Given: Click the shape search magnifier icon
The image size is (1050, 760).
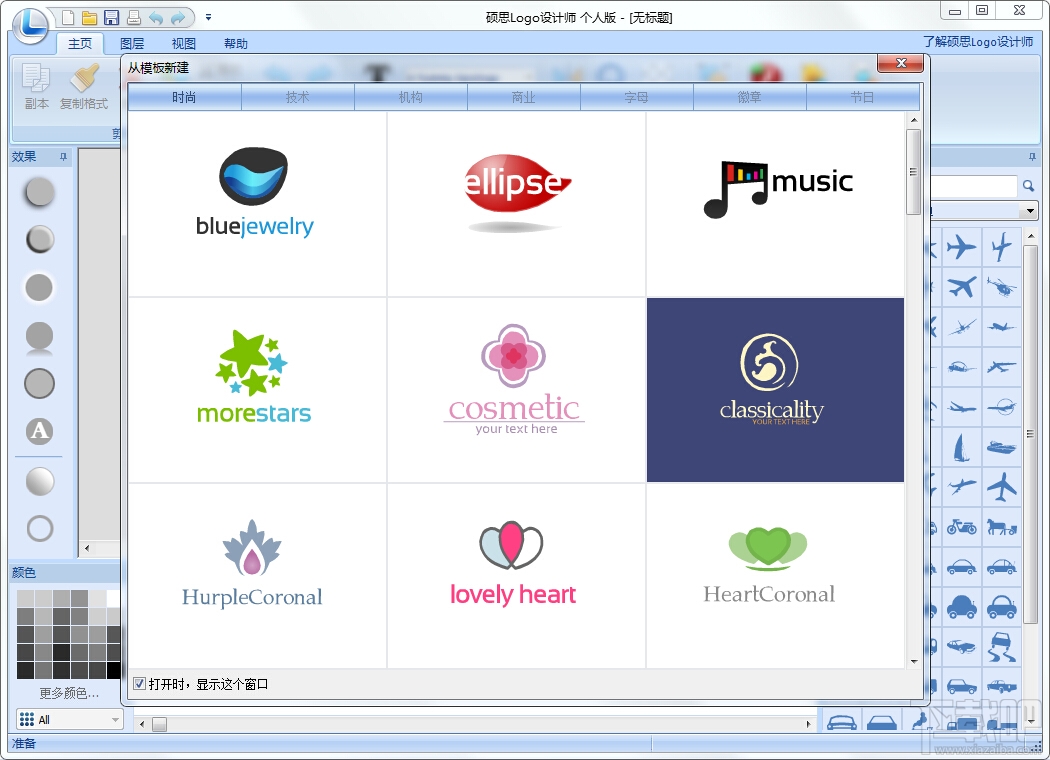Looking at the screenshot, I should pos(1029,185).
